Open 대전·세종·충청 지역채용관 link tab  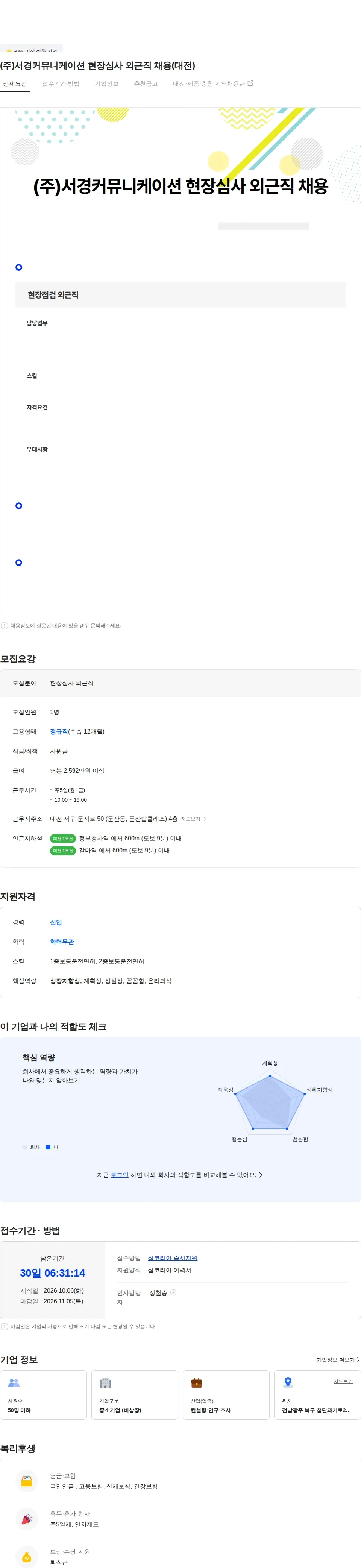tap(213, 84)
